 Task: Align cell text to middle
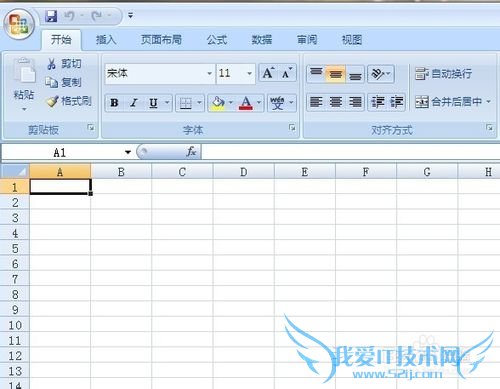335,74
